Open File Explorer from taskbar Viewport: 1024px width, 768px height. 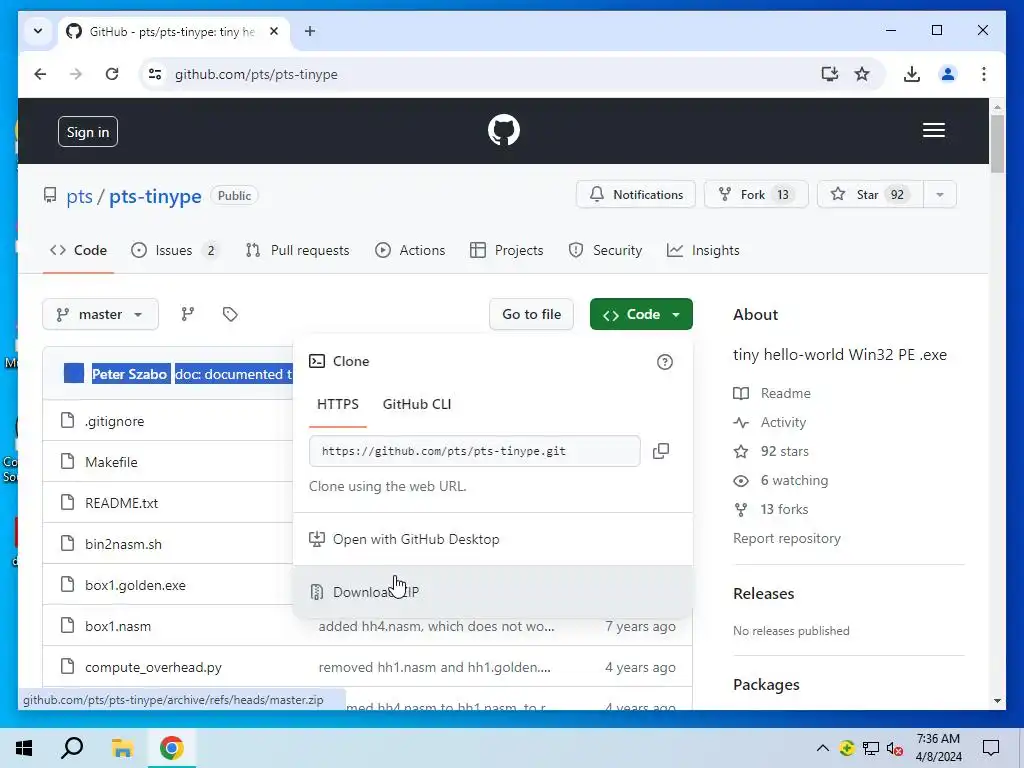pyautogui.click(x=122, y=747)
